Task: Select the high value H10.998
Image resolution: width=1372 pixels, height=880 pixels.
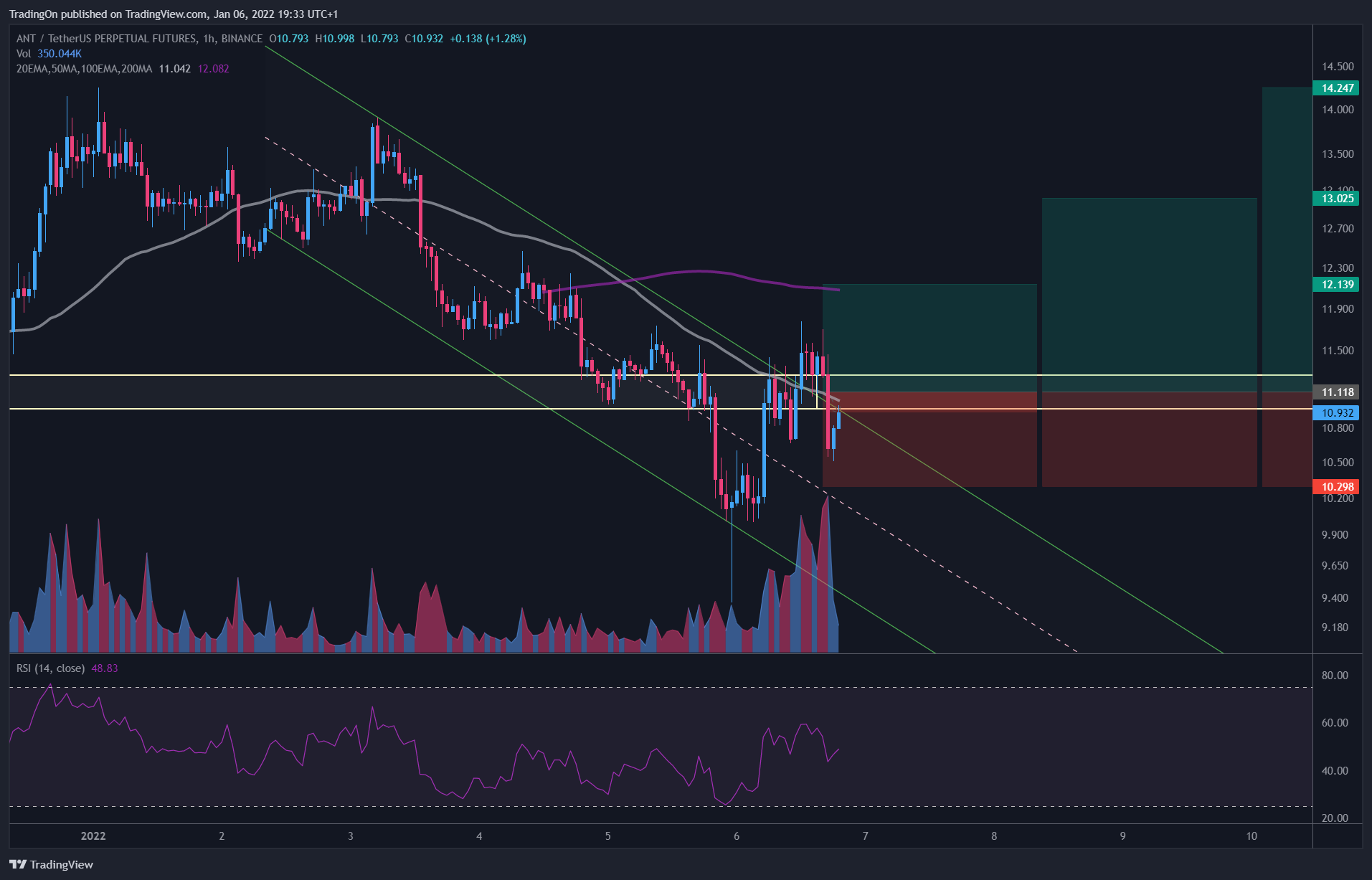Action: [x=334, y=39]
